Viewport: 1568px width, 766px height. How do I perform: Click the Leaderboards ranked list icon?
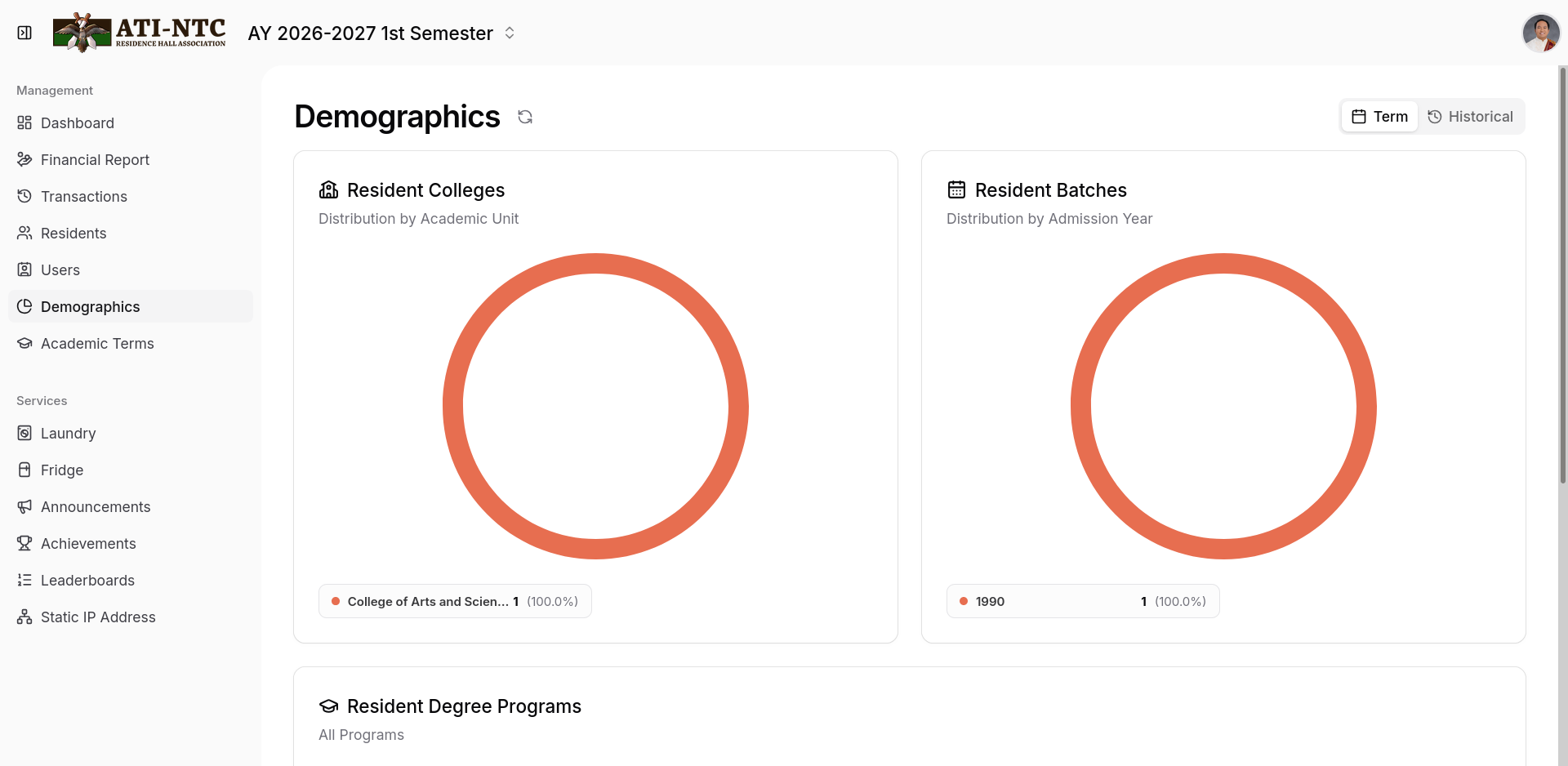pyautogui.click(x=24, y=580)
